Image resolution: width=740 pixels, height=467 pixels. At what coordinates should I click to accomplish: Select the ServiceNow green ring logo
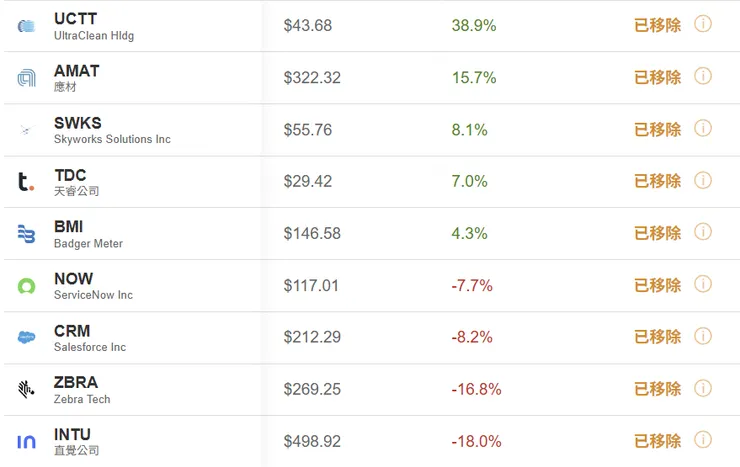click(x=26, y=286)
